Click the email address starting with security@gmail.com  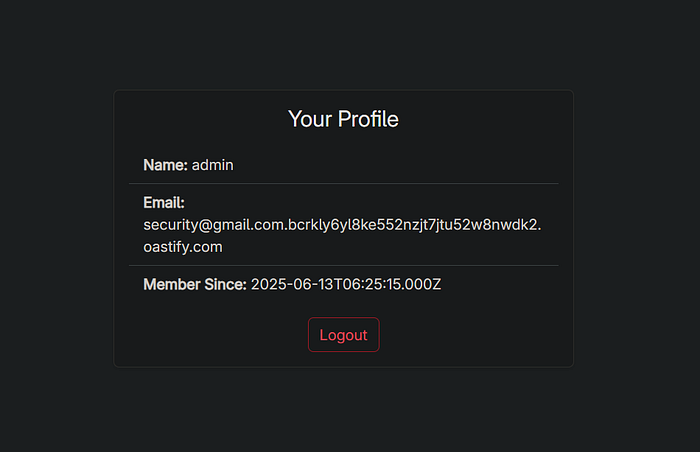[342, 225]
